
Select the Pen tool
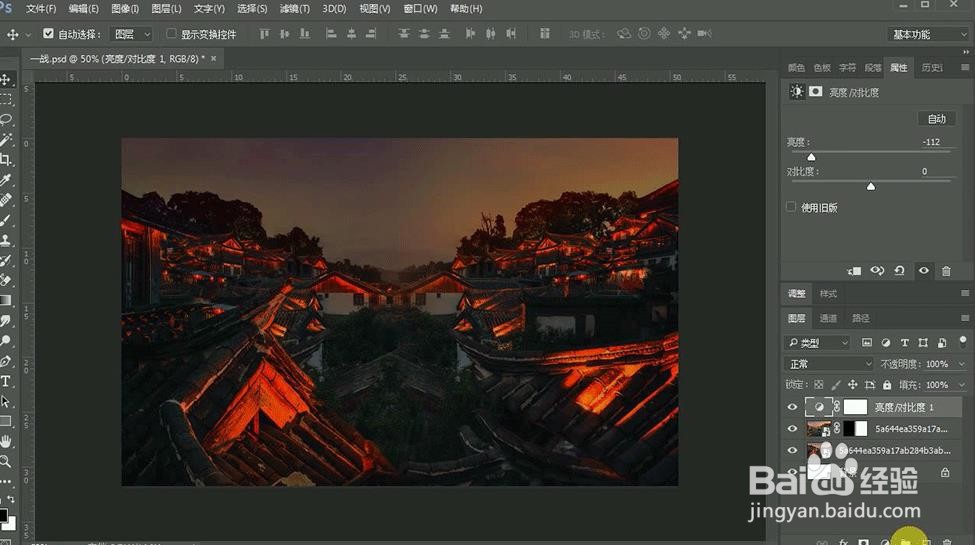point(6,361)
